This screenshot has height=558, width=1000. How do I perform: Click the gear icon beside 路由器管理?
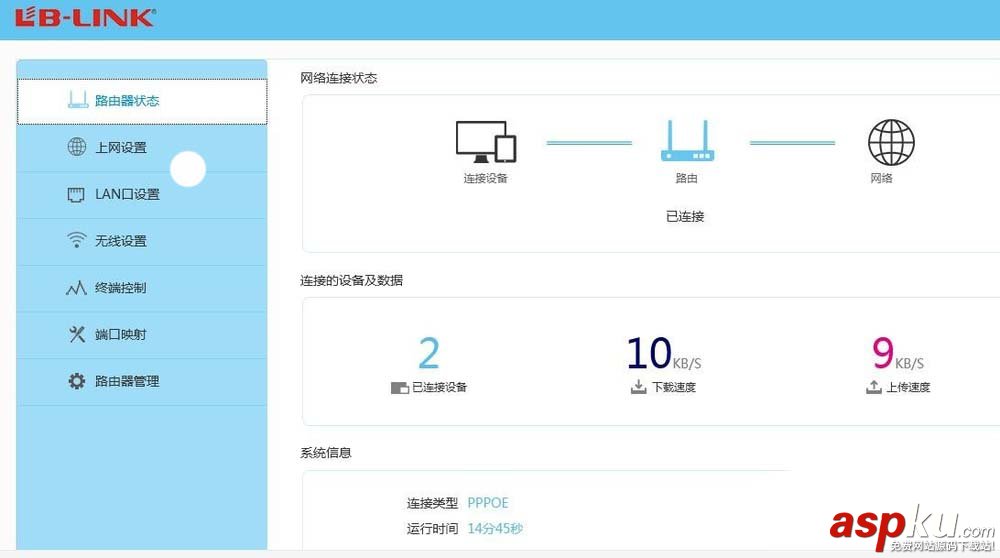click(x=77, y=381)
